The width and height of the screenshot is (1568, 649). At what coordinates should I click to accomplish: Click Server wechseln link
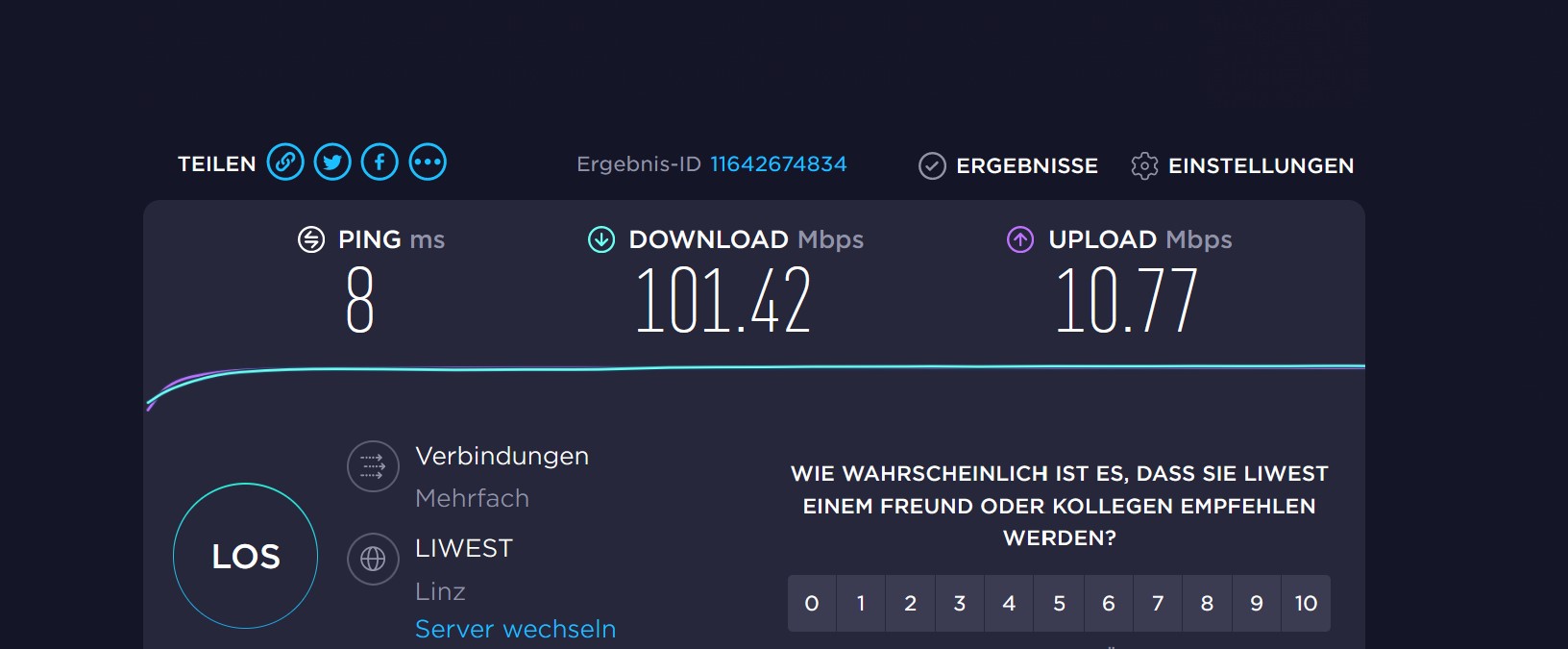click(x=515, y=629)
